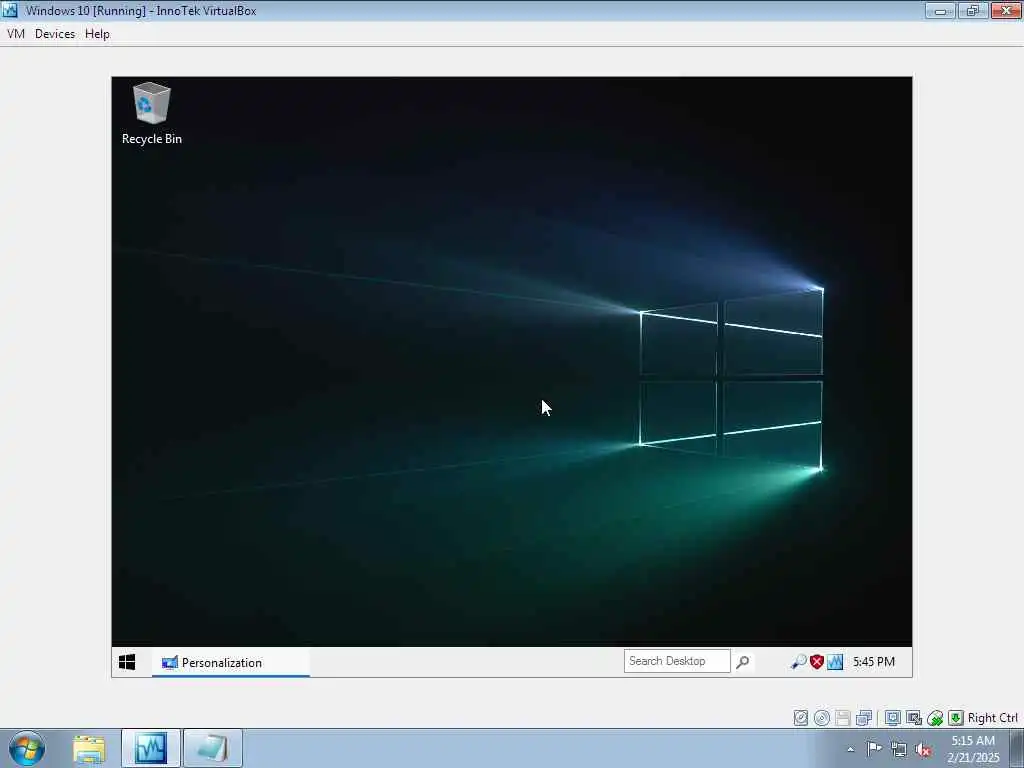Click the blue VirtualBox tray icon in guest
This screenshot has width=1024, height=768.
[835, 662]
